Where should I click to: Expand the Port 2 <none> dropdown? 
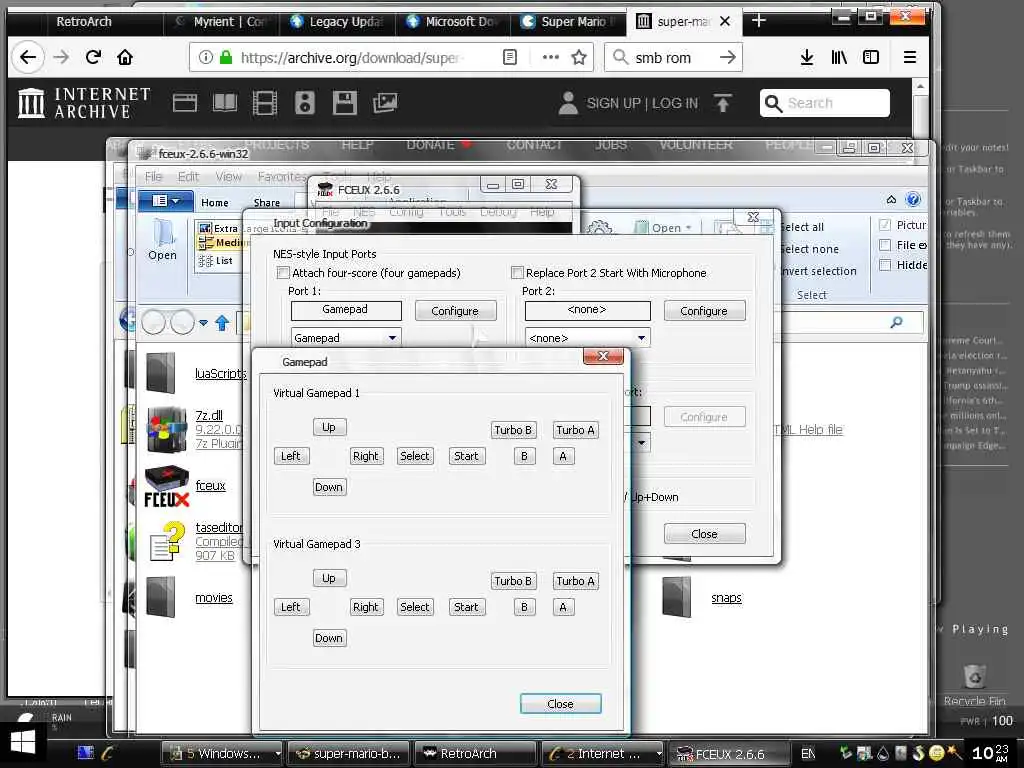tap(641, 338)
